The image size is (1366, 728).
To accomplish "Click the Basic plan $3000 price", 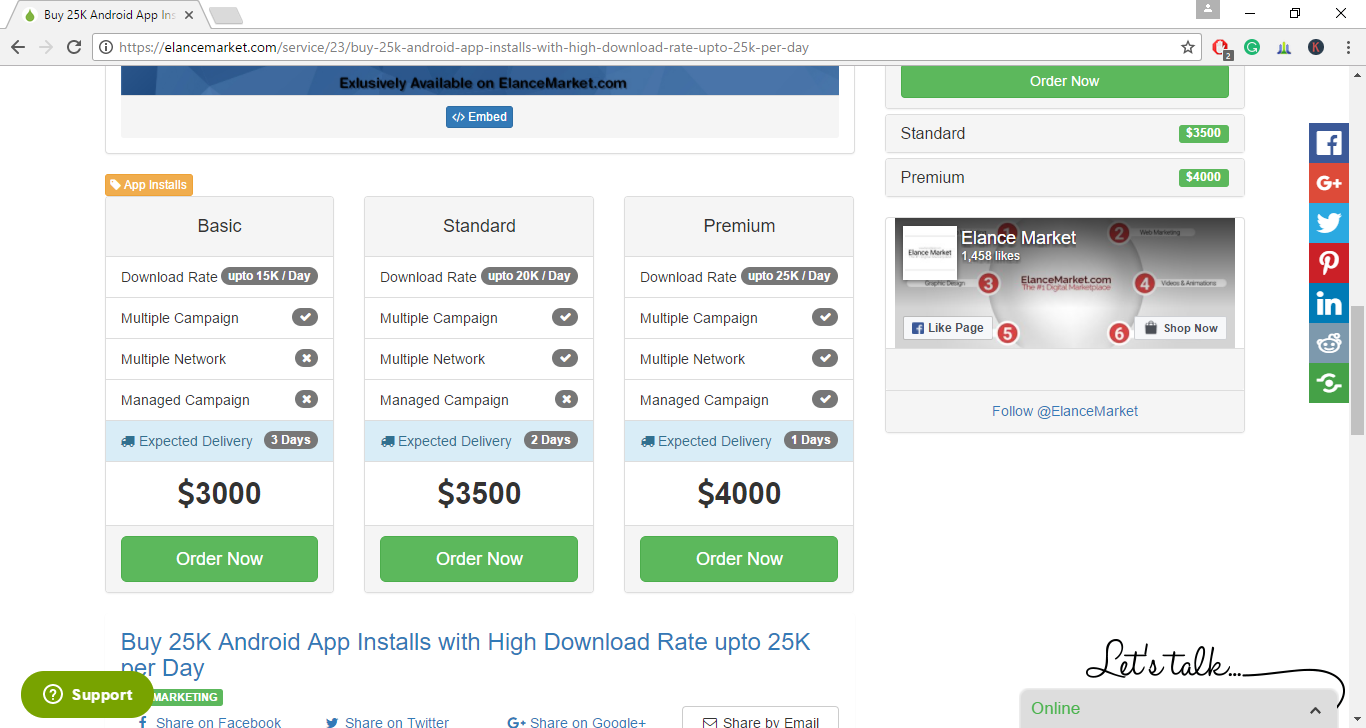I will [x=219, y=493].
